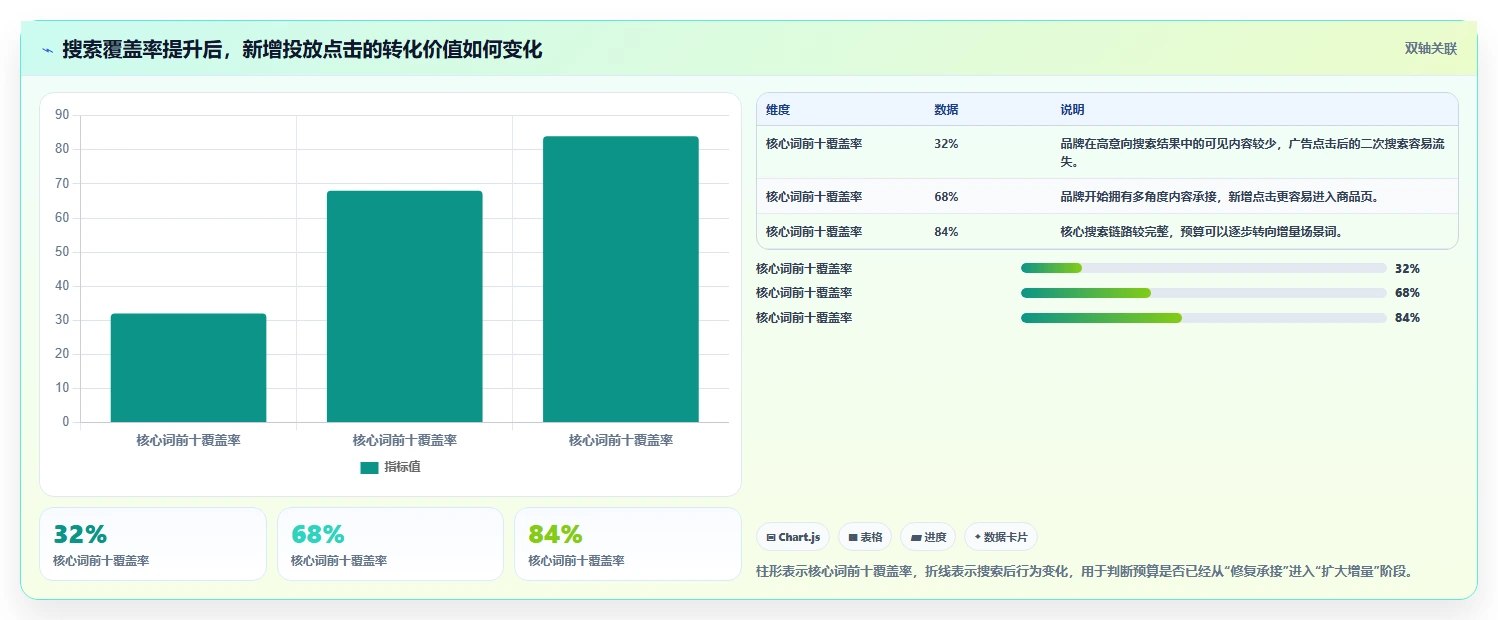Screen dimensions: 1498x620
Task: Click the 数据 column header
Action: pyautogui.click(x=946, y=110)
